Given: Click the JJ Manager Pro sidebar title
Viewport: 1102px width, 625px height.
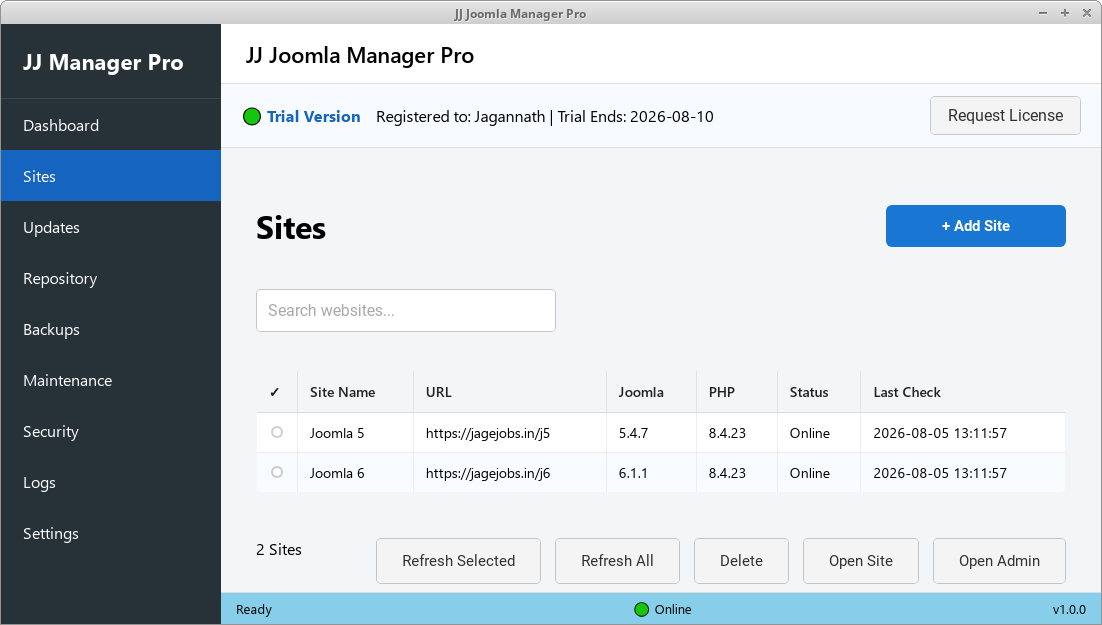Looking at the screenshot, I should 103,63.
